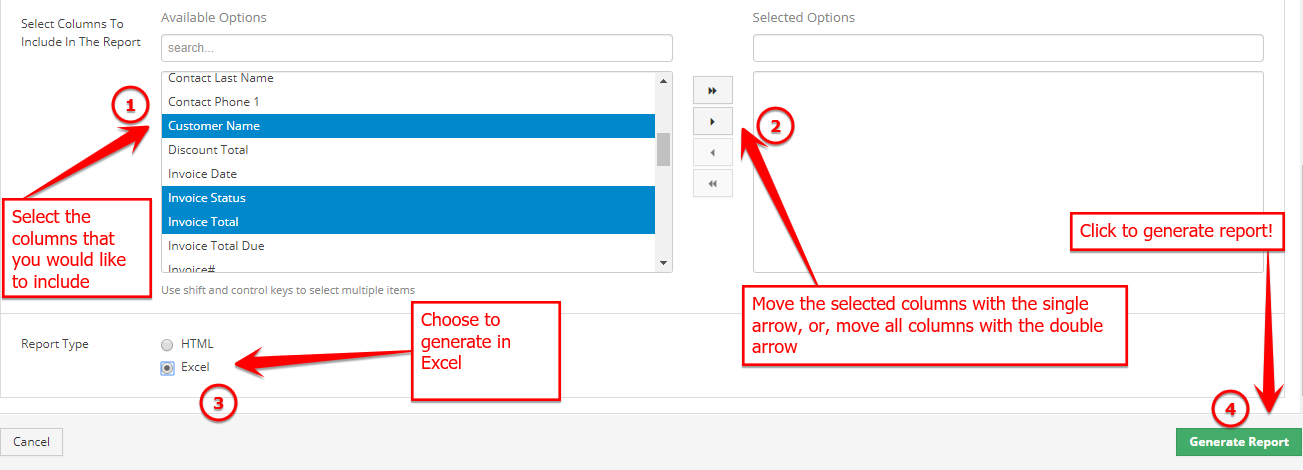Select Invoice Date column option
Image resolution: width=1303 pixels, height=470 pixels.
pyautogui.click(x=408, y=174)
